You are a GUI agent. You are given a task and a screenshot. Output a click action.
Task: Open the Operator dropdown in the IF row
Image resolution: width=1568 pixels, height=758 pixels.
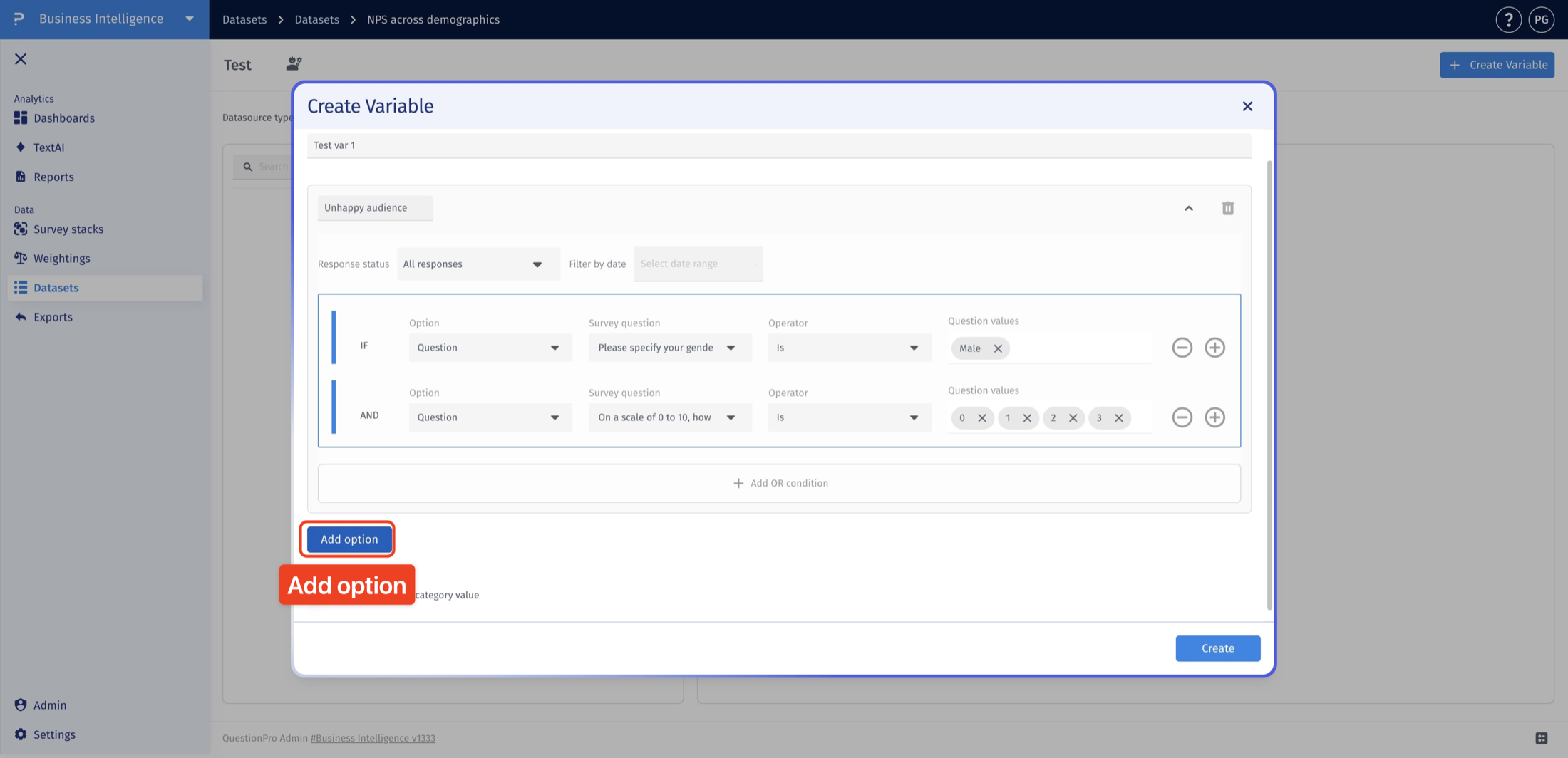click(849, 348)
